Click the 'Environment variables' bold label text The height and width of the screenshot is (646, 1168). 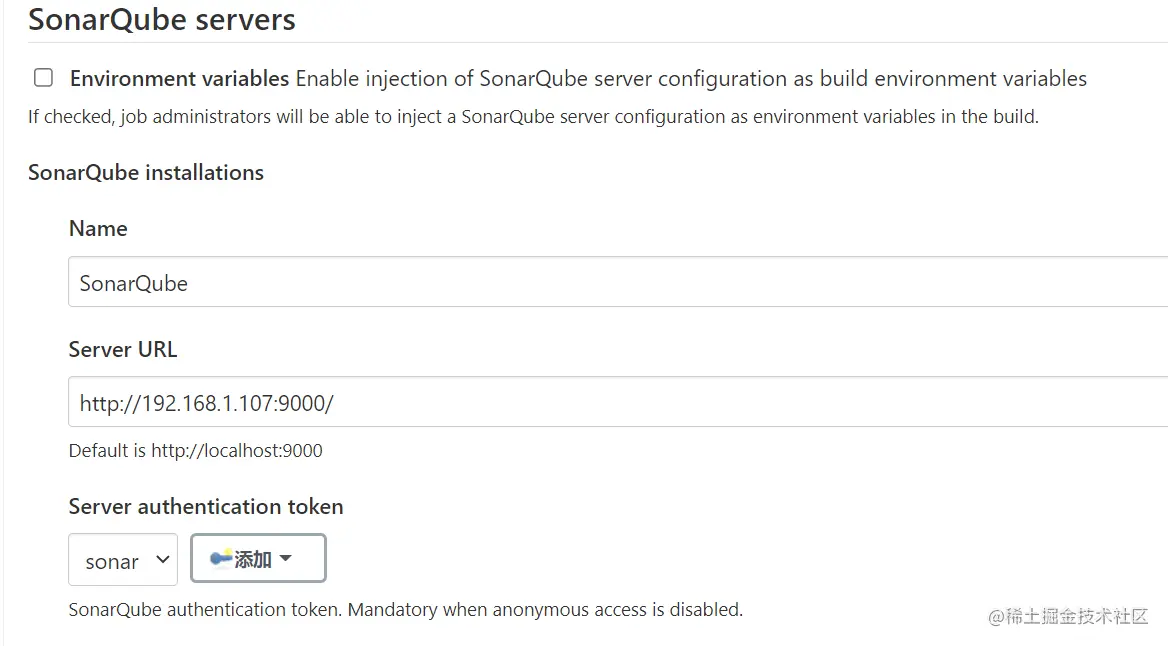(179, 79)
